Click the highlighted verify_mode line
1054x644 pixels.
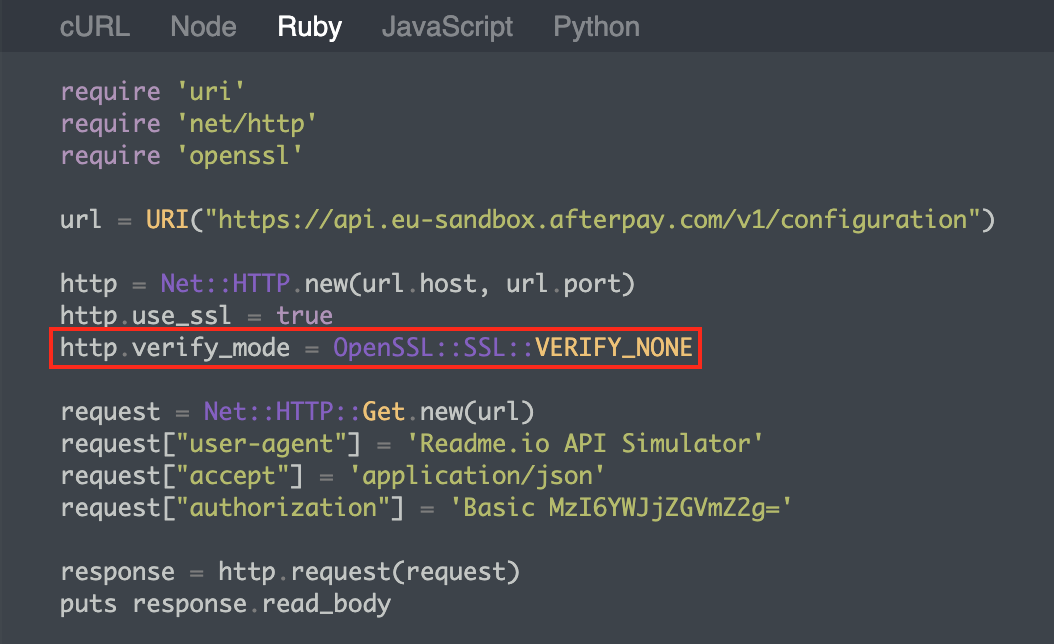(375, 347)
